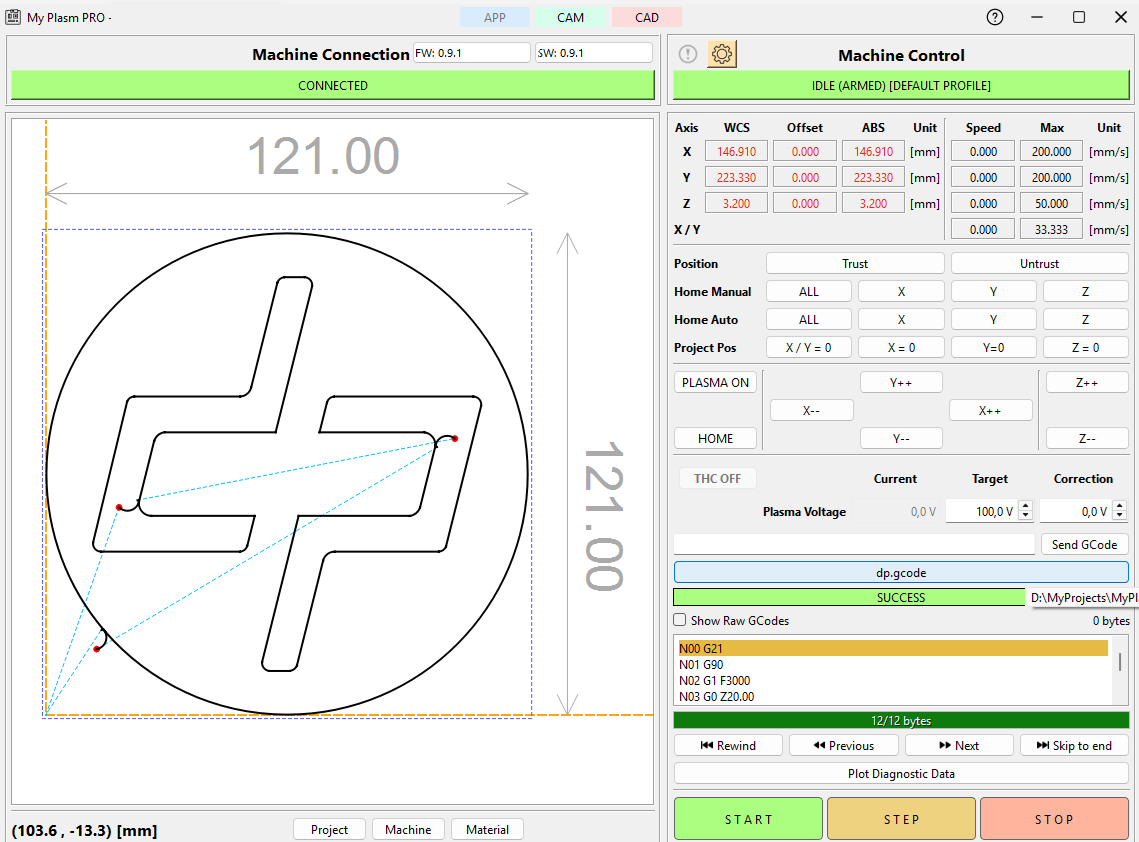Open machine settings gear icon
The image size is (1139, 842).
point(722,54)
